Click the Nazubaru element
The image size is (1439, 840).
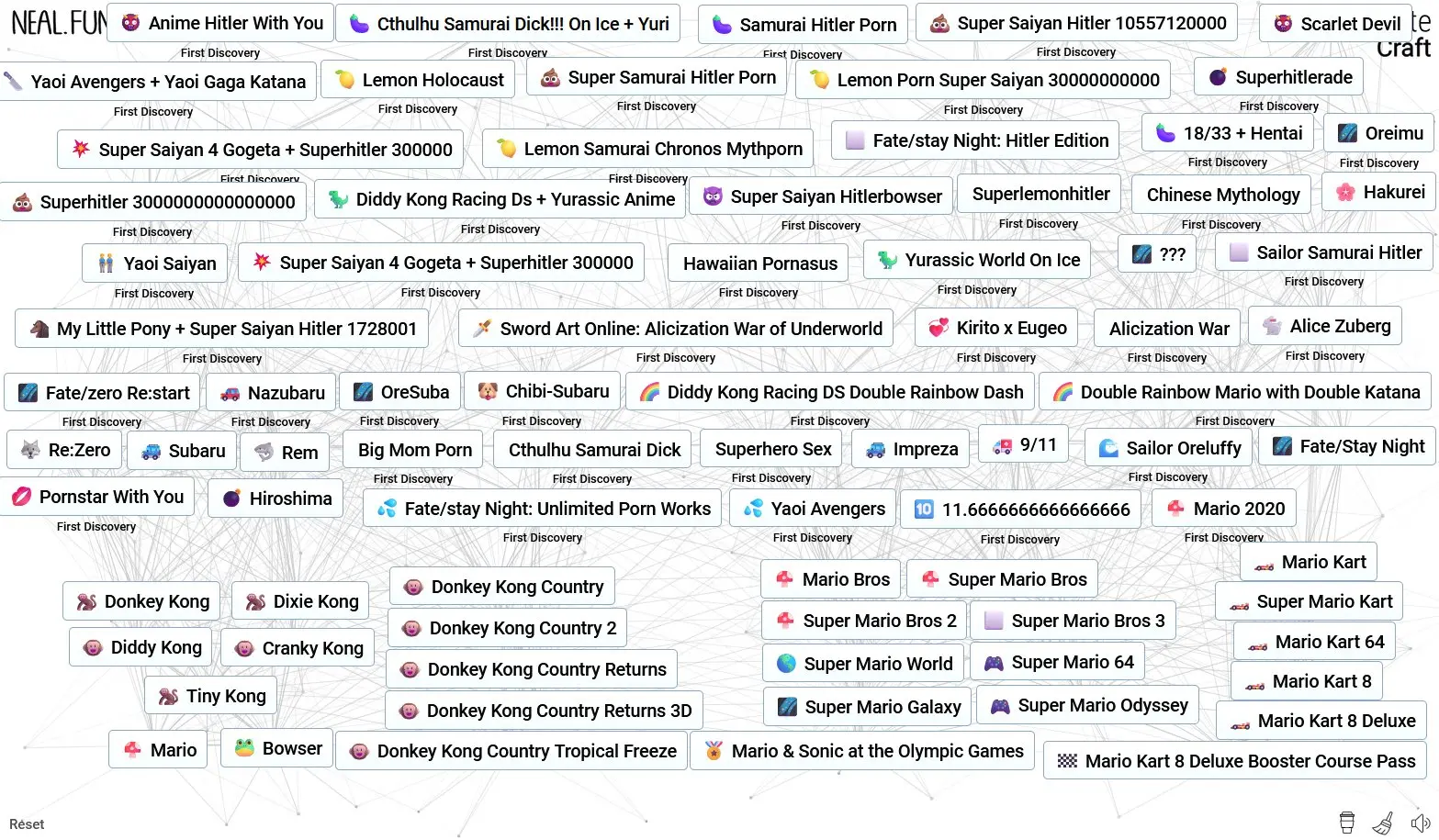tap(271, 393)
